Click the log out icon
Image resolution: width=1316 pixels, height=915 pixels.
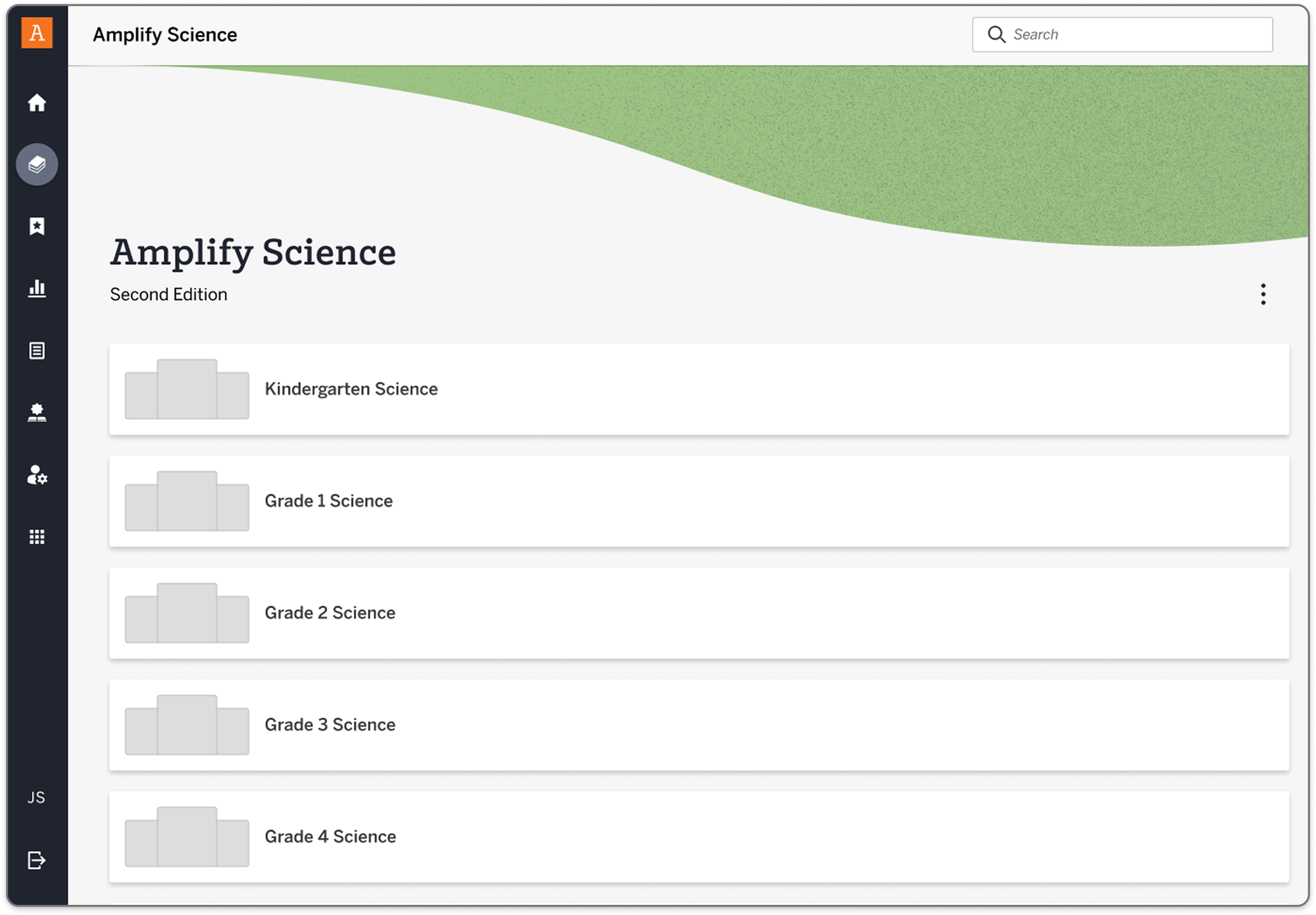(x=37, y=861)
